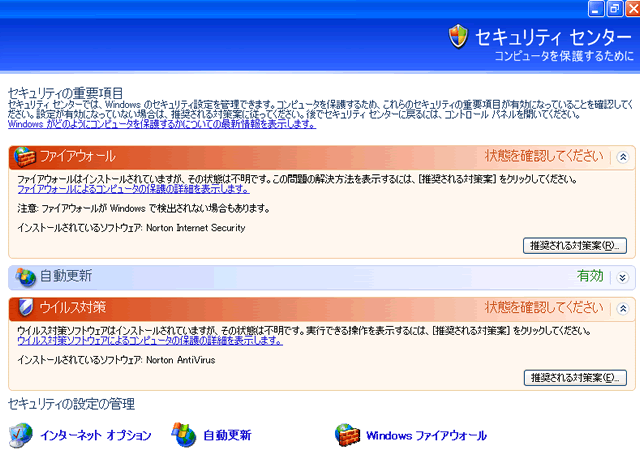Screen dimensions: 640x455
Task: Click the virus 状態を確認してください status text
Action: pyautogui.click(x=544, y=307)
